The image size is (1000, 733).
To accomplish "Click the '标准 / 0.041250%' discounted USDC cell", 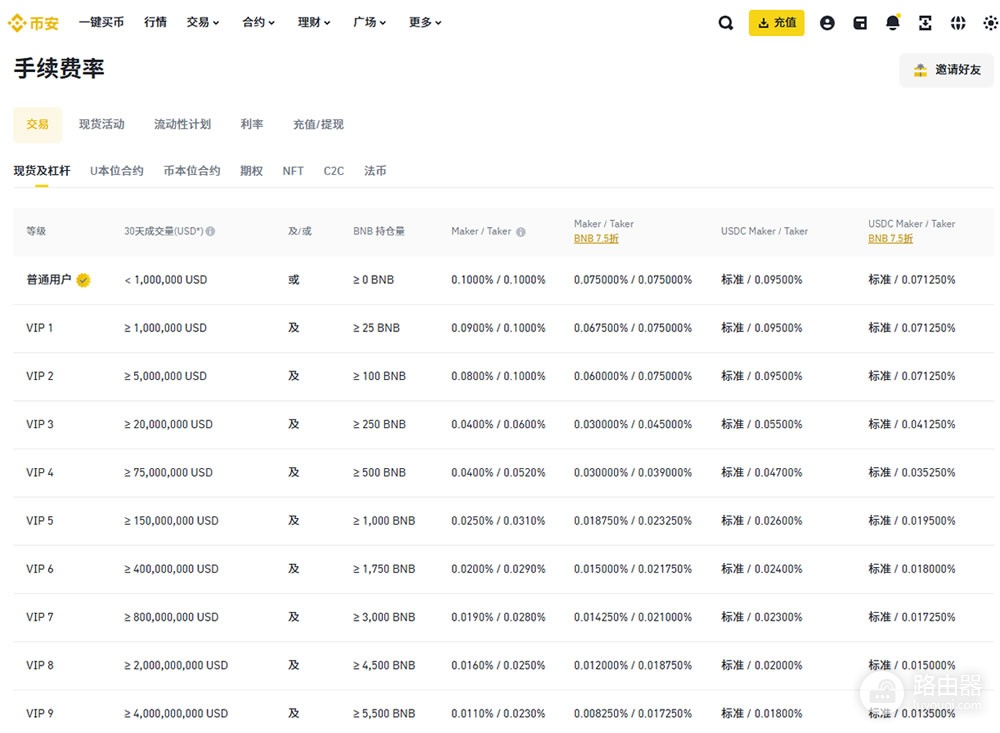I will (911, 424).
